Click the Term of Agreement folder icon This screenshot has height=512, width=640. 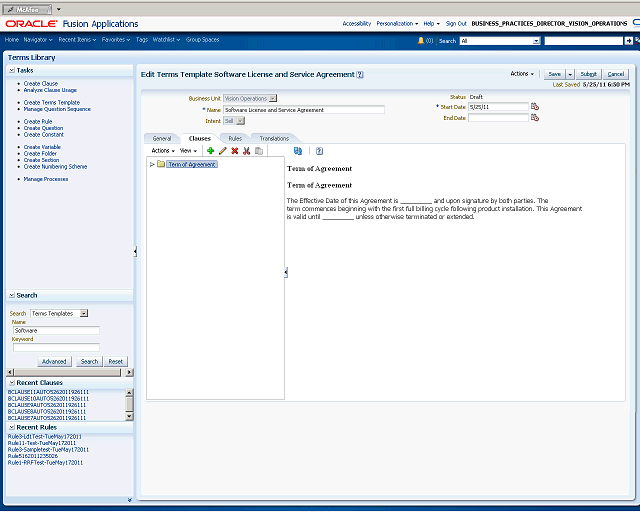[x=161, y=164]
